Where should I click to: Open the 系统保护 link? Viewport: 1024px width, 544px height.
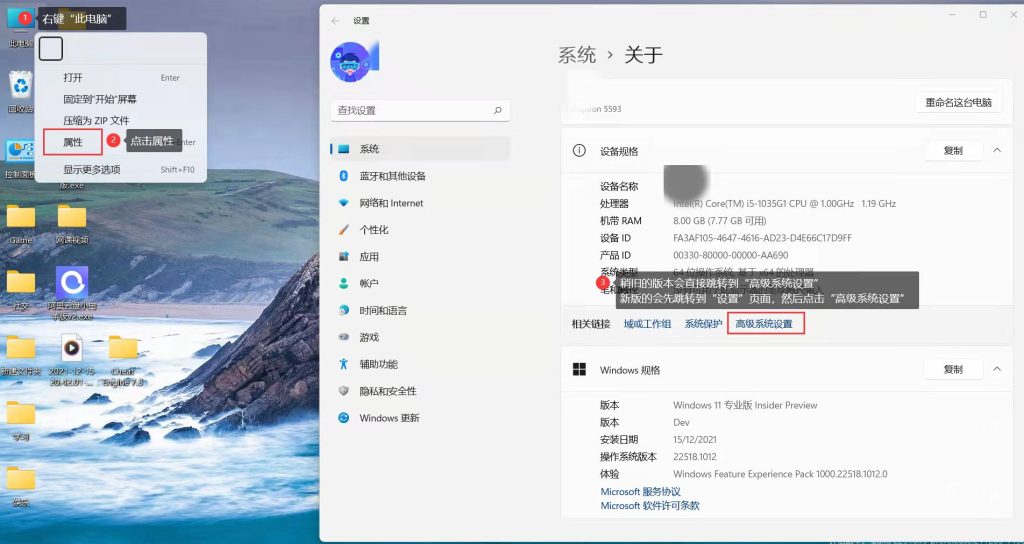click(x=703, y=323)
